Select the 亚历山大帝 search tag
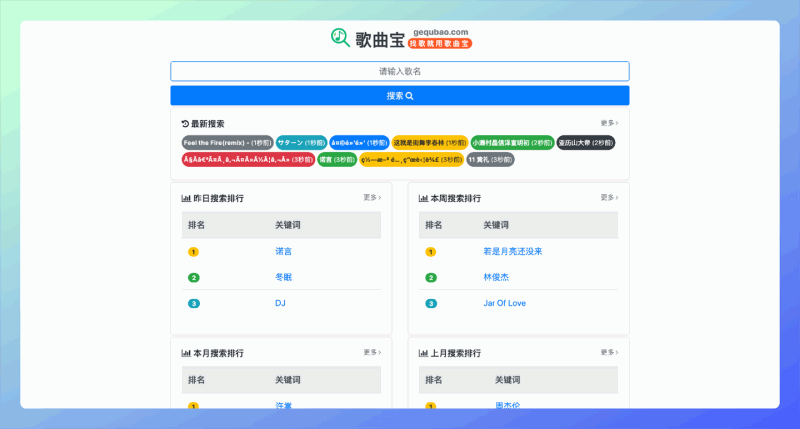Viewport: 800px width, 429px height. [586, 143]
